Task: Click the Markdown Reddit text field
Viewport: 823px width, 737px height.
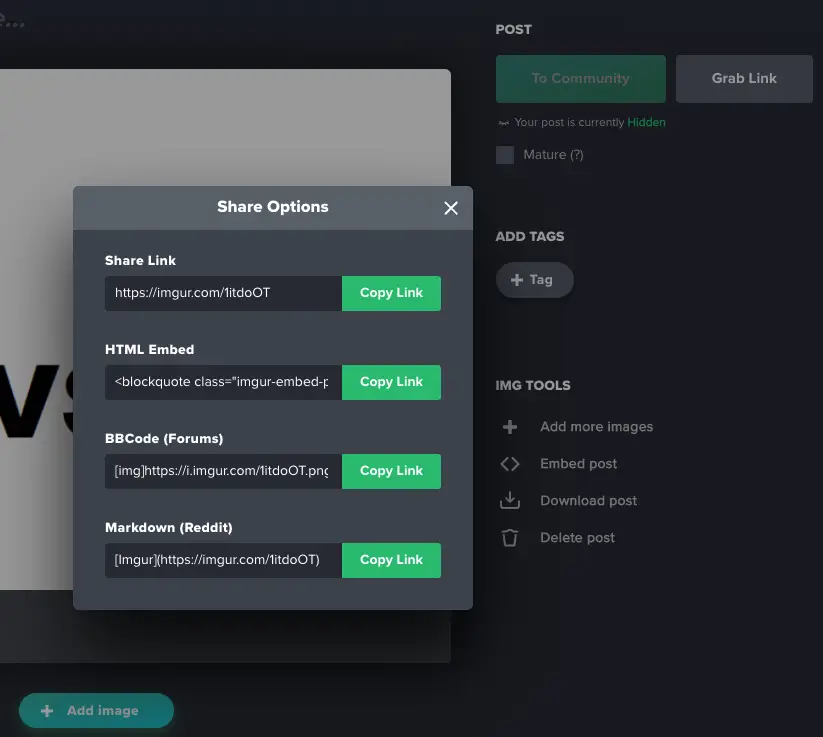Action: [224, 560]
